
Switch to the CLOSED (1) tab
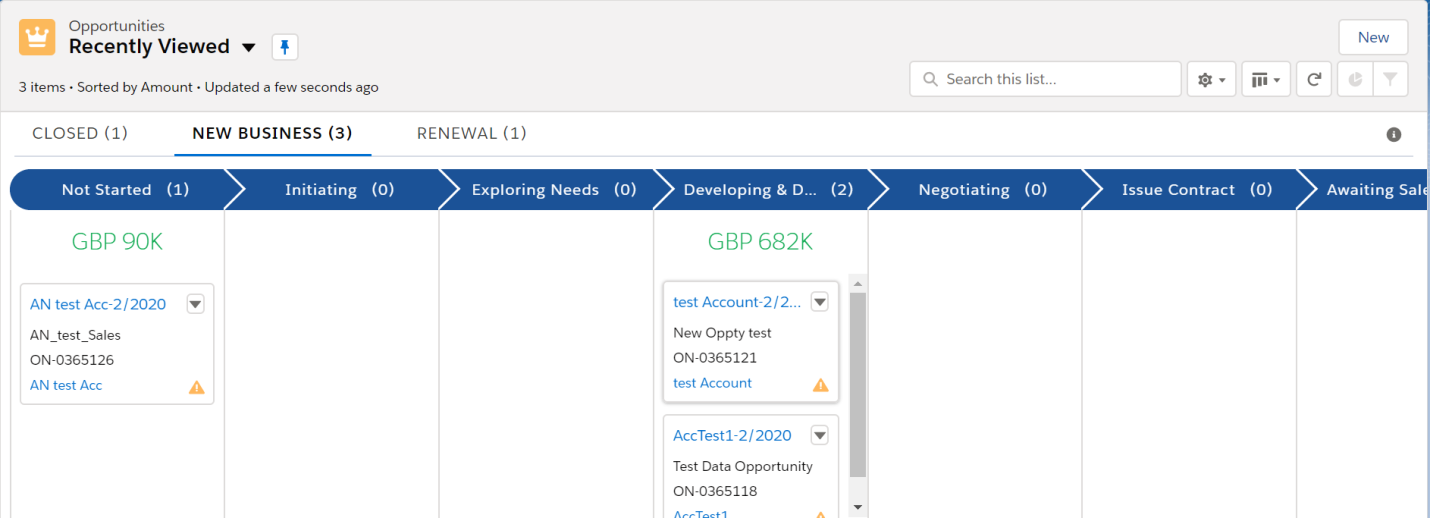(x=80, y=133)
